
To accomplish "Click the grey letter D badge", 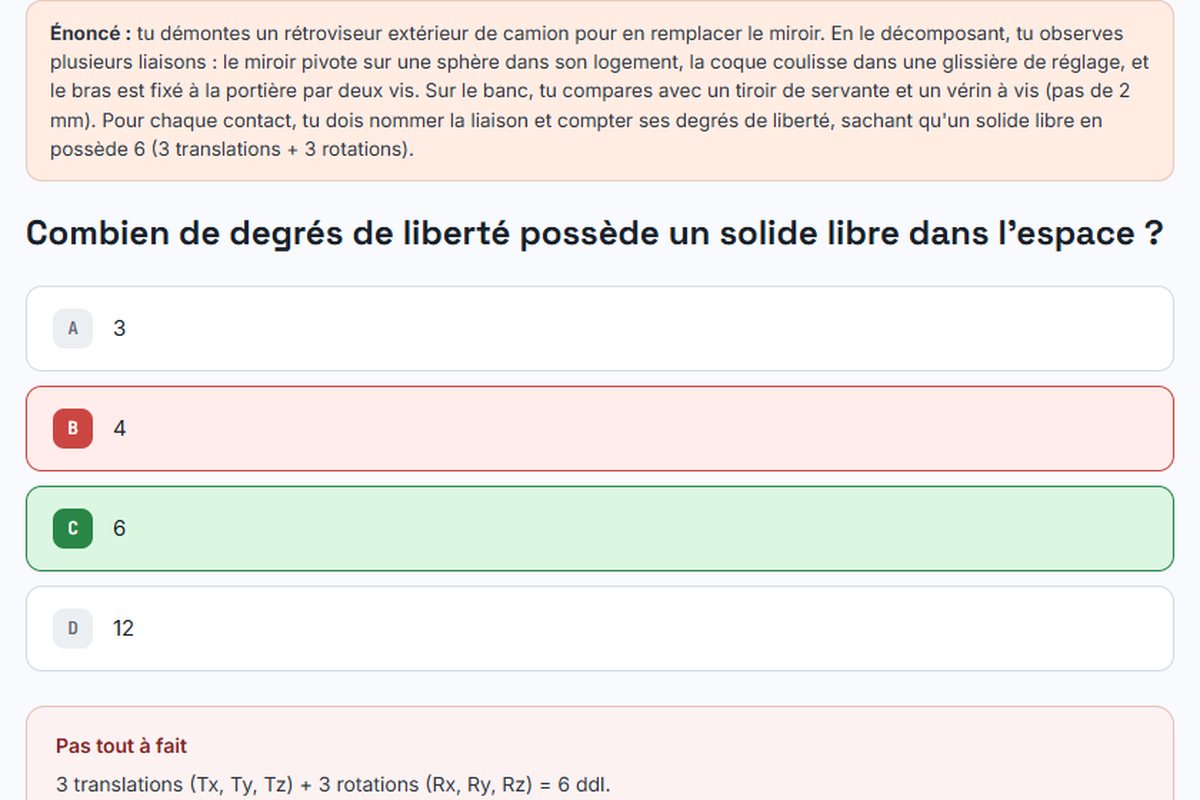I will coord(73,629).
